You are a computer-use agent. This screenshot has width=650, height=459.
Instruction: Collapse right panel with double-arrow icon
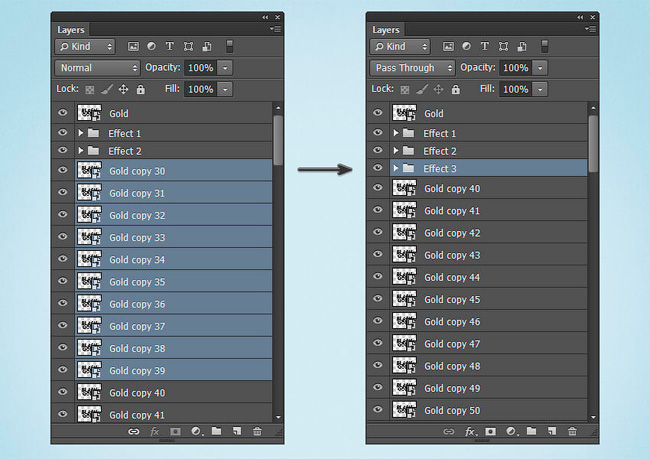pyautogui.click(x=580, y=17)
